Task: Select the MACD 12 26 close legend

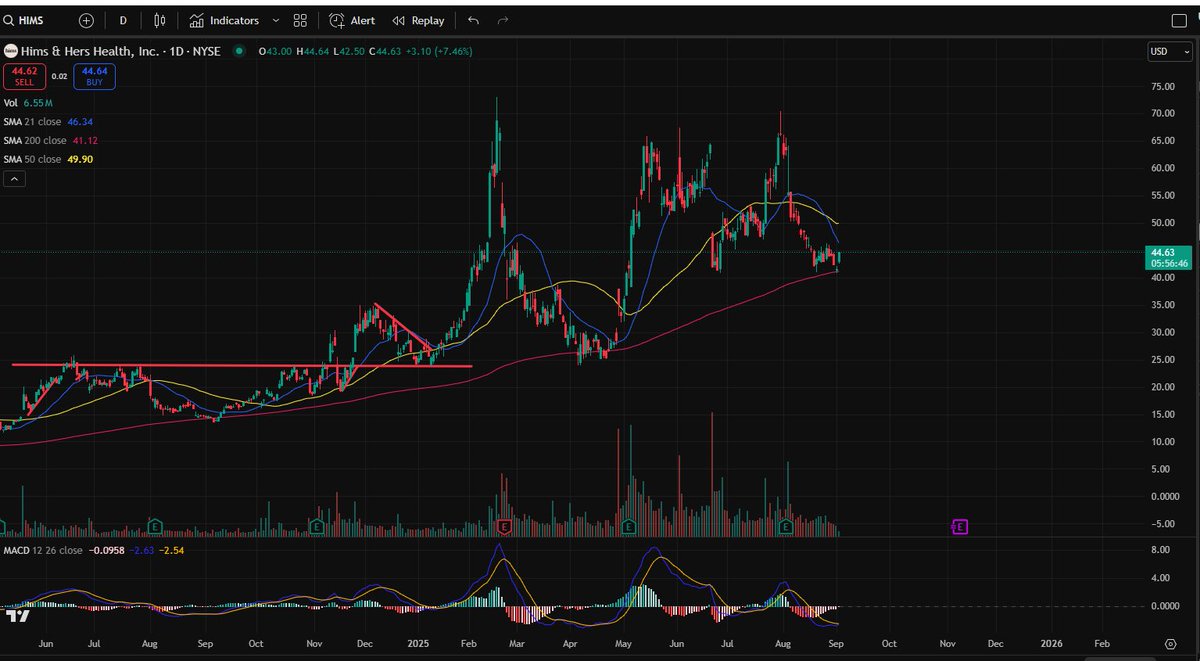Action: (43, 550)
